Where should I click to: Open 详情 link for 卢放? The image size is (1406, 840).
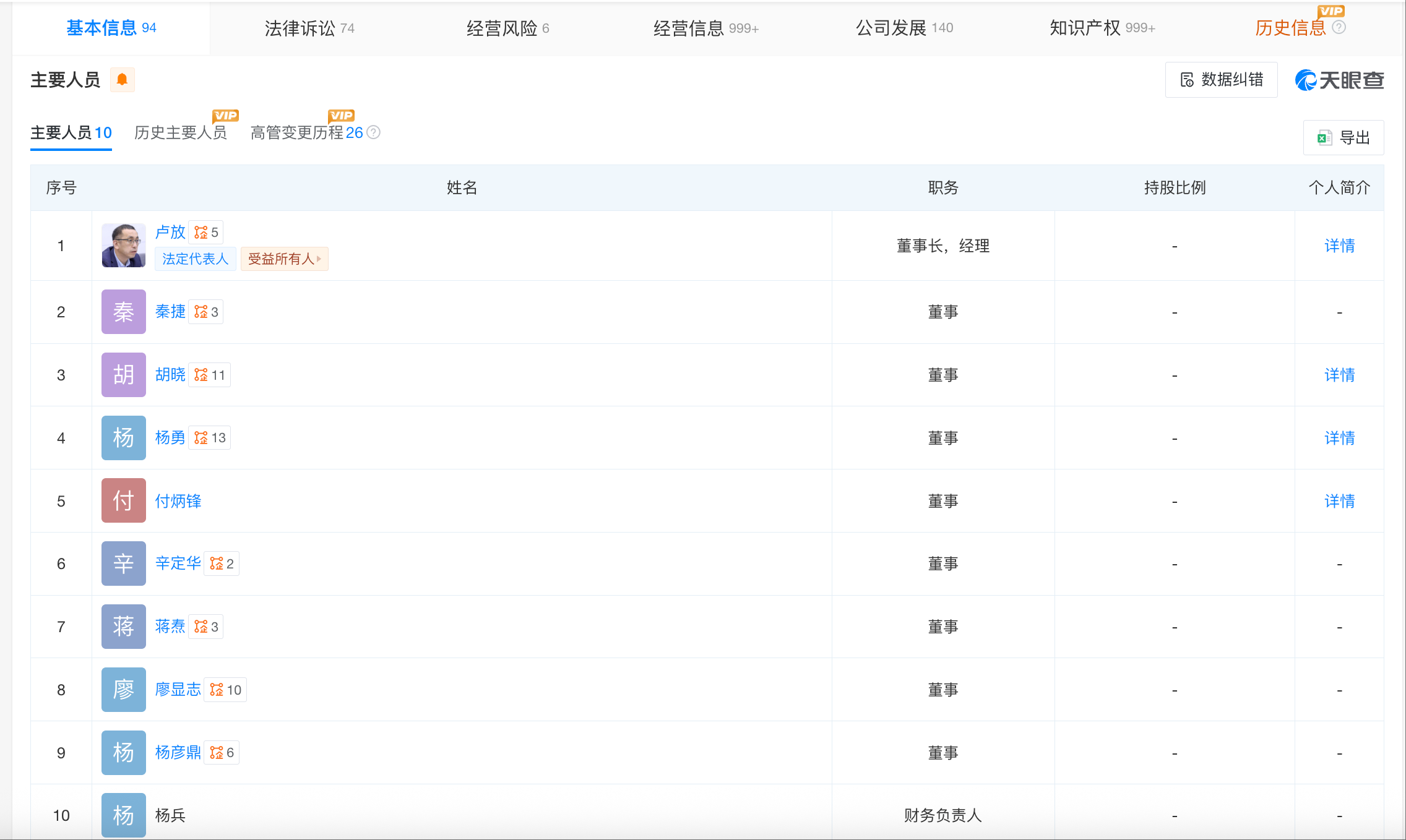1339,246
